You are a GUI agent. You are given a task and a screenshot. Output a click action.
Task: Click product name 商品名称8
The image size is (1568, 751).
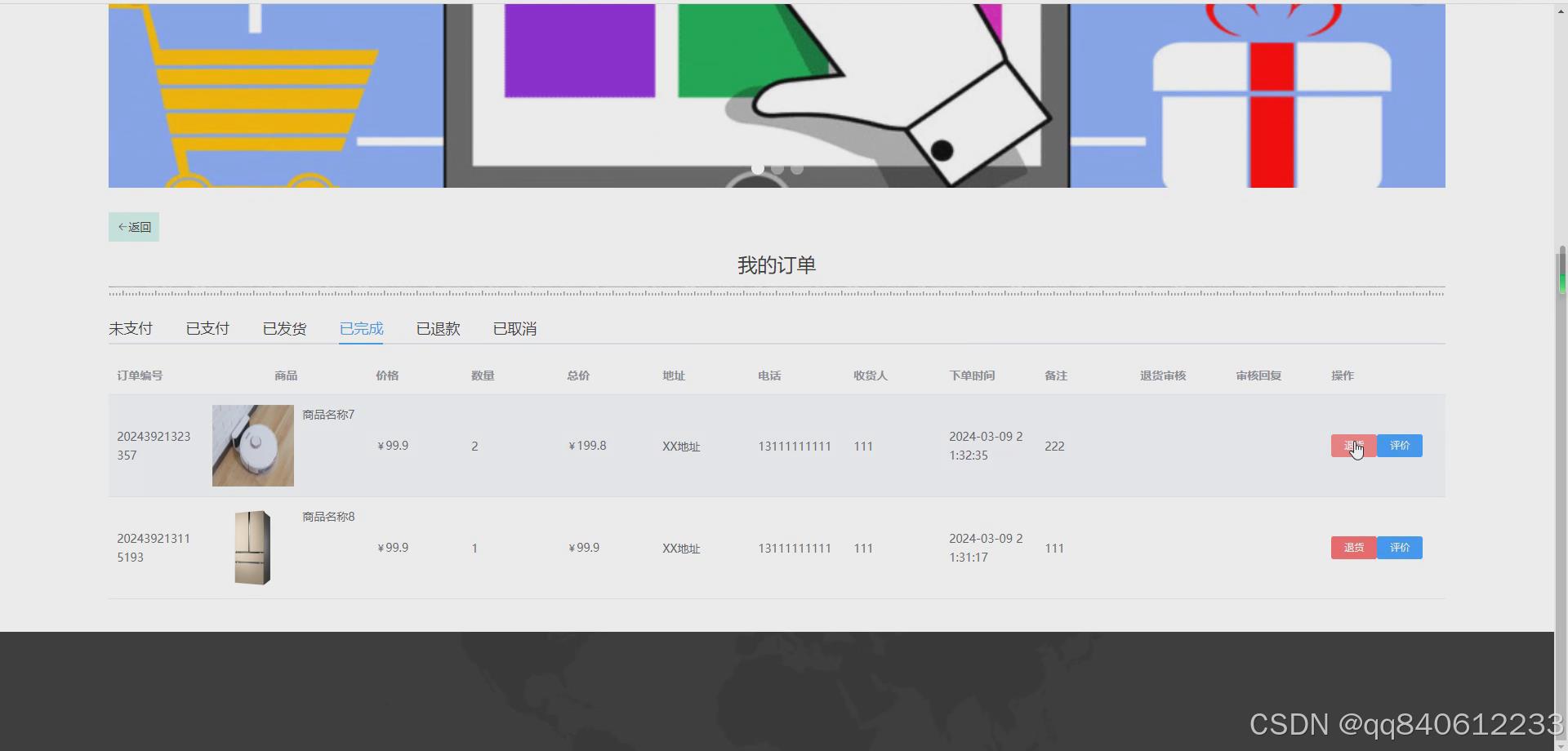328,517
